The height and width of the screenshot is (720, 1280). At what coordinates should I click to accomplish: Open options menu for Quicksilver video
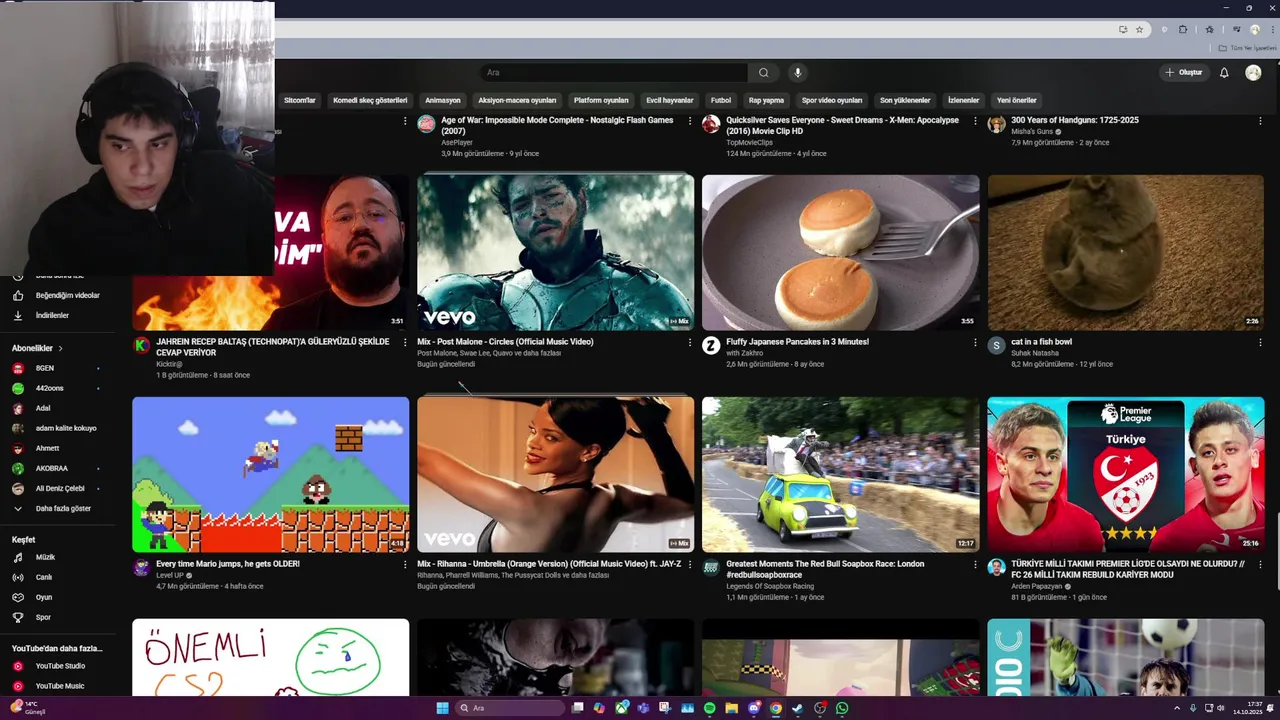975,120
